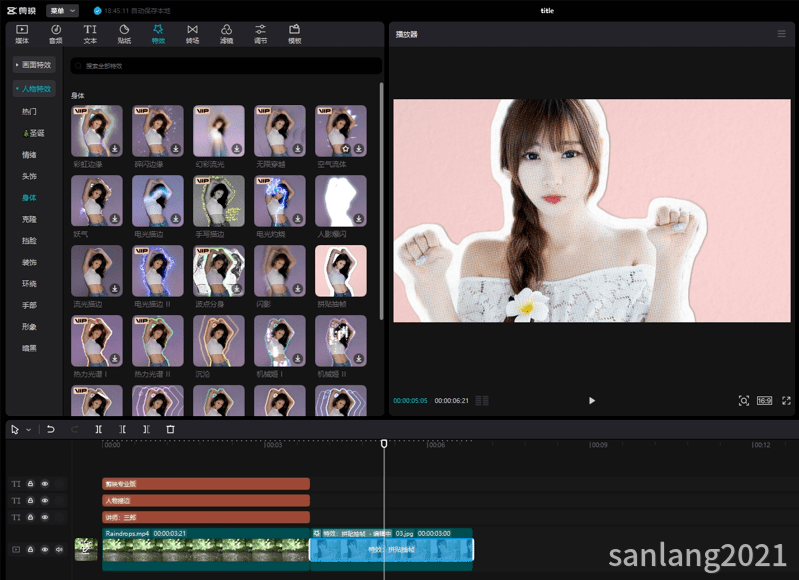Open the 热门 effects subcategory
The image size is (799, 580).
point(29,112)
